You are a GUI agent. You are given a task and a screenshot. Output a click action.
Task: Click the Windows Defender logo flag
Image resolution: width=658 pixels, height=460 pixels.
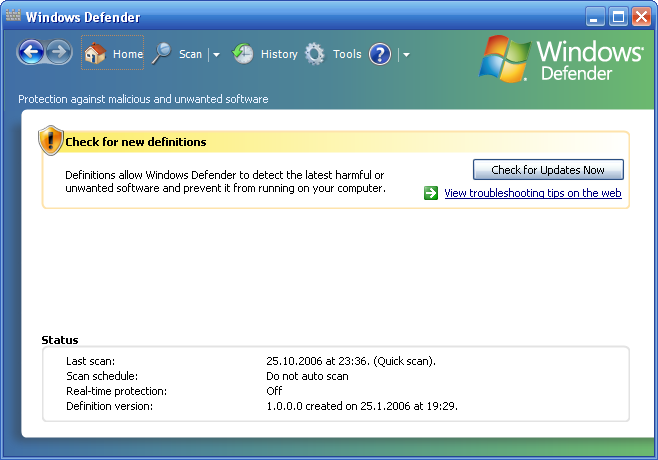point(505,59)
